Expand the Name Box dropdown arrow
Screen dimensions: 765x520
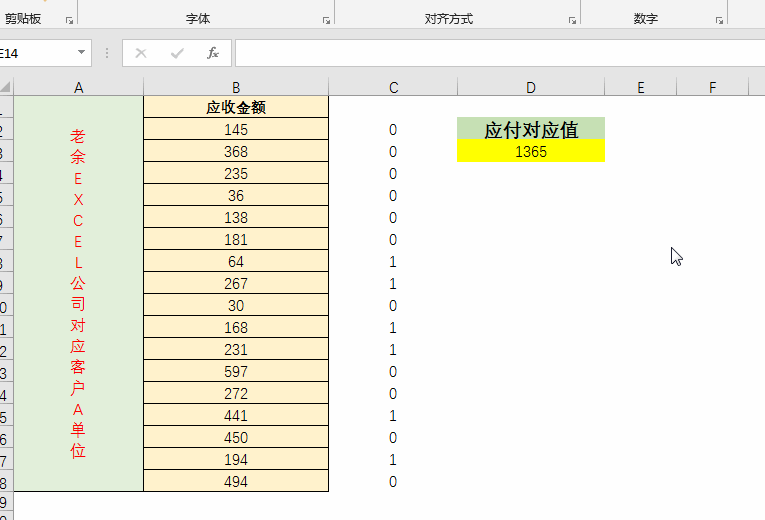(x=81, y=52)
